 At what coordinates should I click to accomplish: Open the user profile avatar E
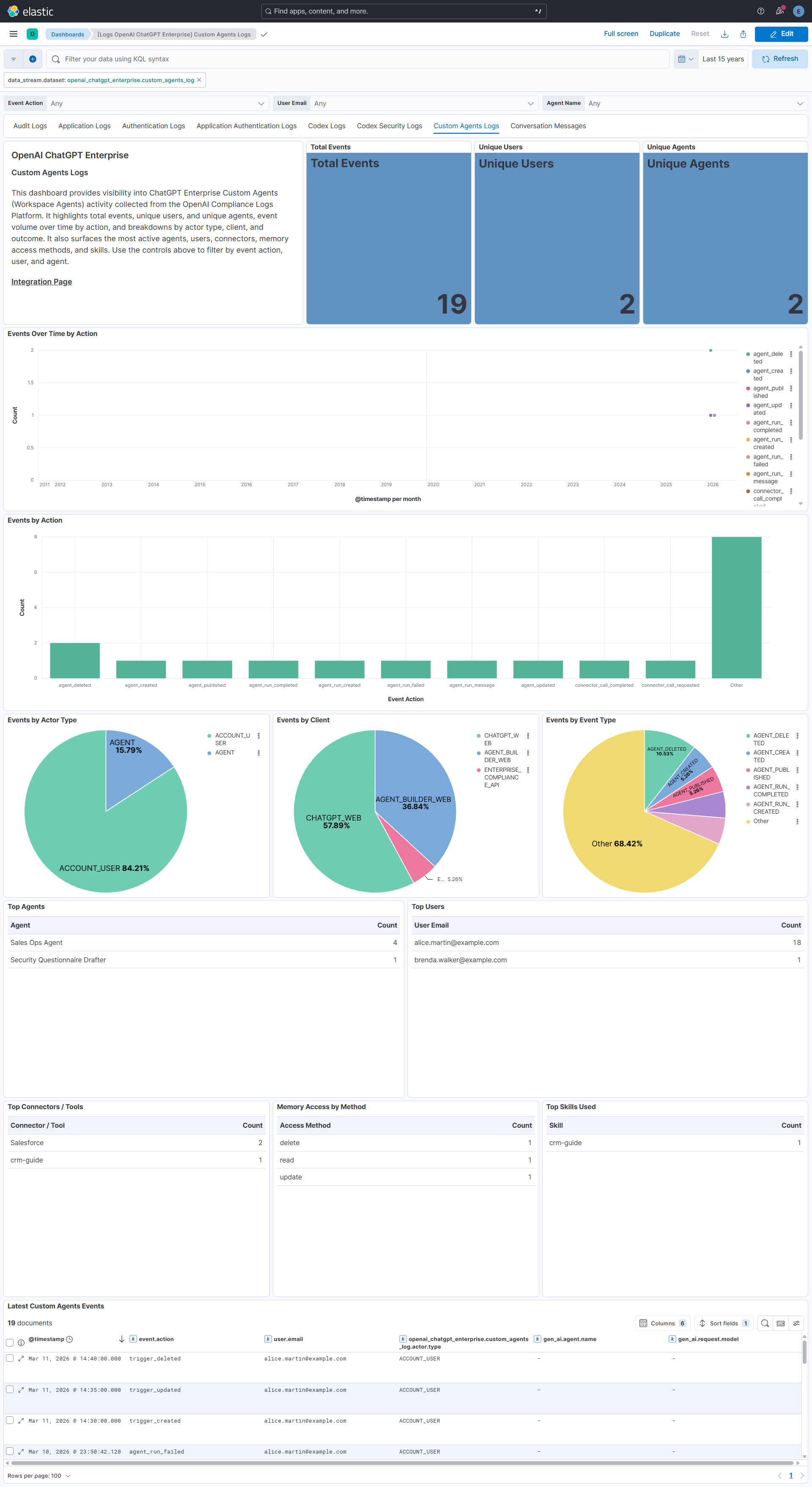point(799,11)
